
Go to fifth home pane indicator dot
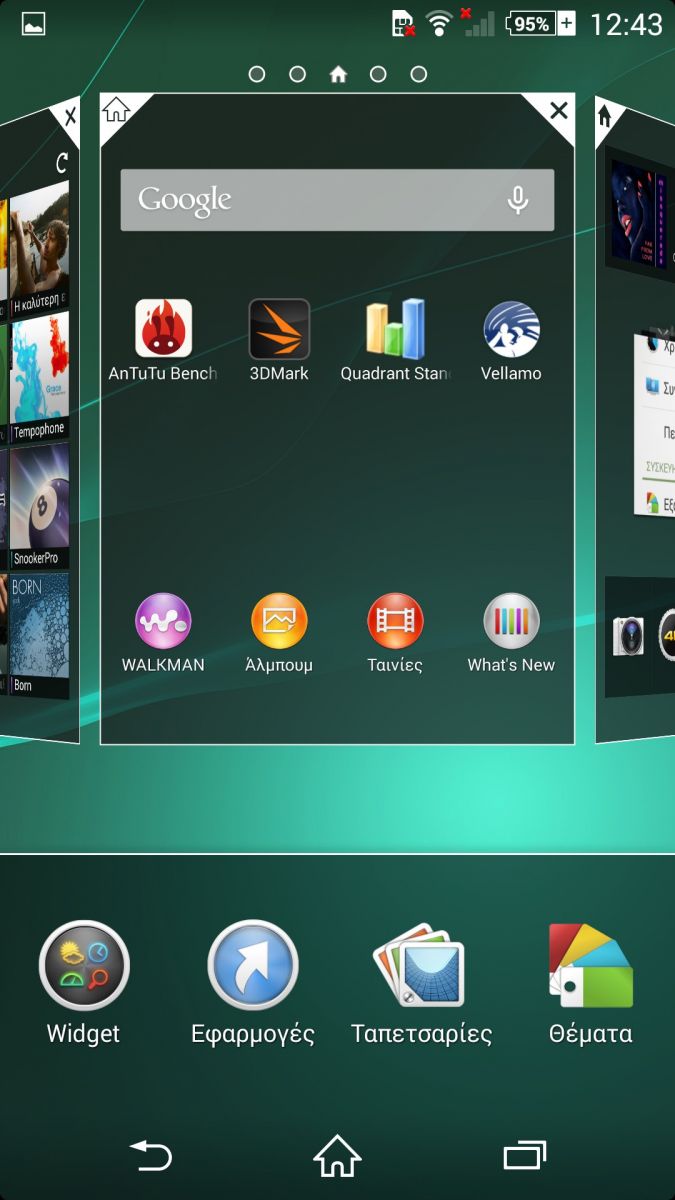(x=419, y=74)
